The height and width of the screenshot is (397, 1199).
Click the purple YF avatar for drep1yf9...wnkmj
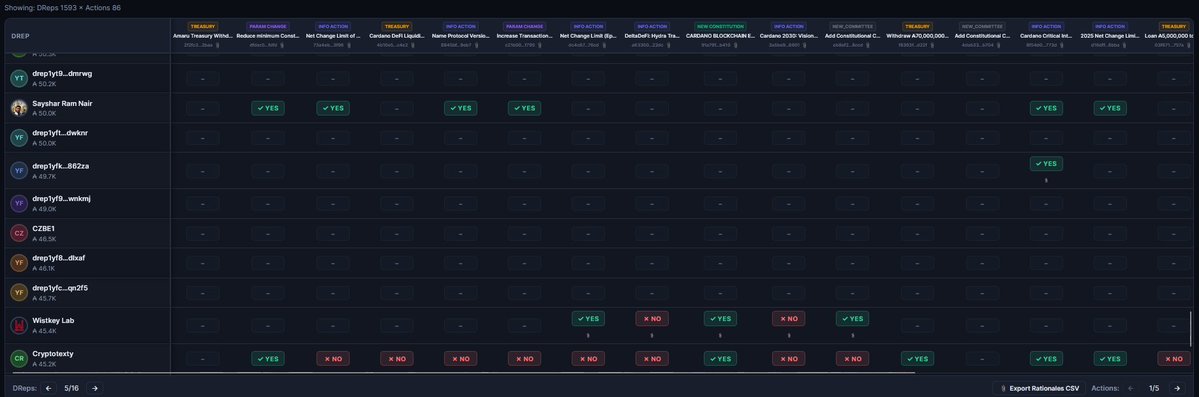click(19, 203)
